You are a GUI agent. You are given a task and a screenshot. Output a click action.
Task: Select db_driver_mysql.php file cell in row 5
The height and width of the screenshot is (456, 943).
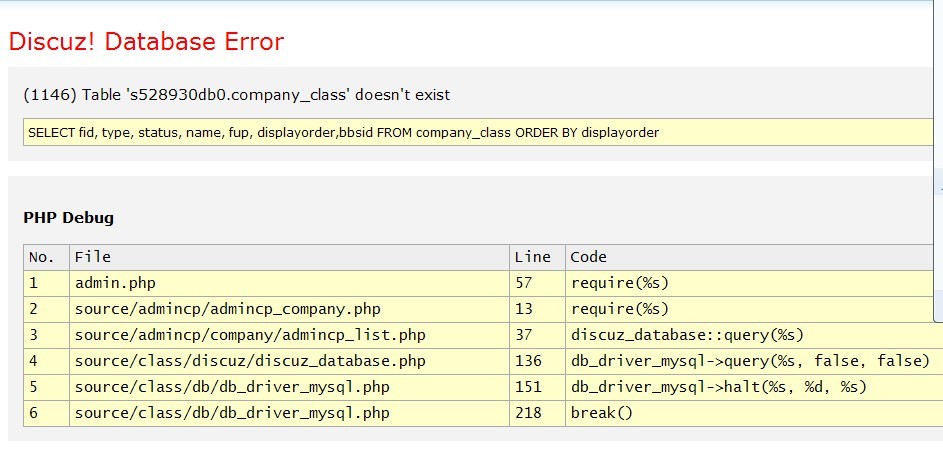coord(289,387)
